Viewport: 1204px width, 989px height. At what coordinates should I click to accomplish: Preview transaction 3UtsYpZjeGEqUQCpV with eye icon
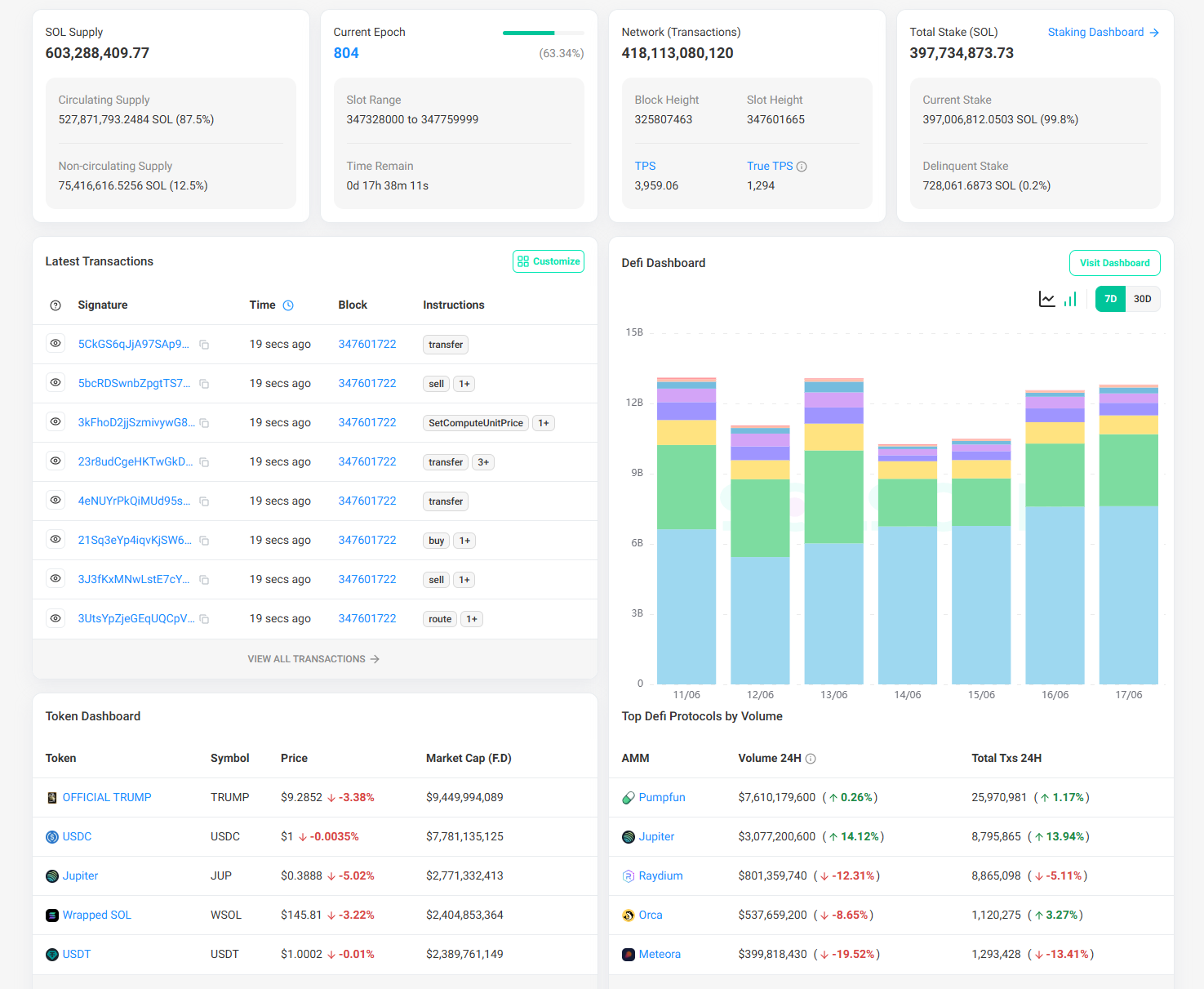56,618
